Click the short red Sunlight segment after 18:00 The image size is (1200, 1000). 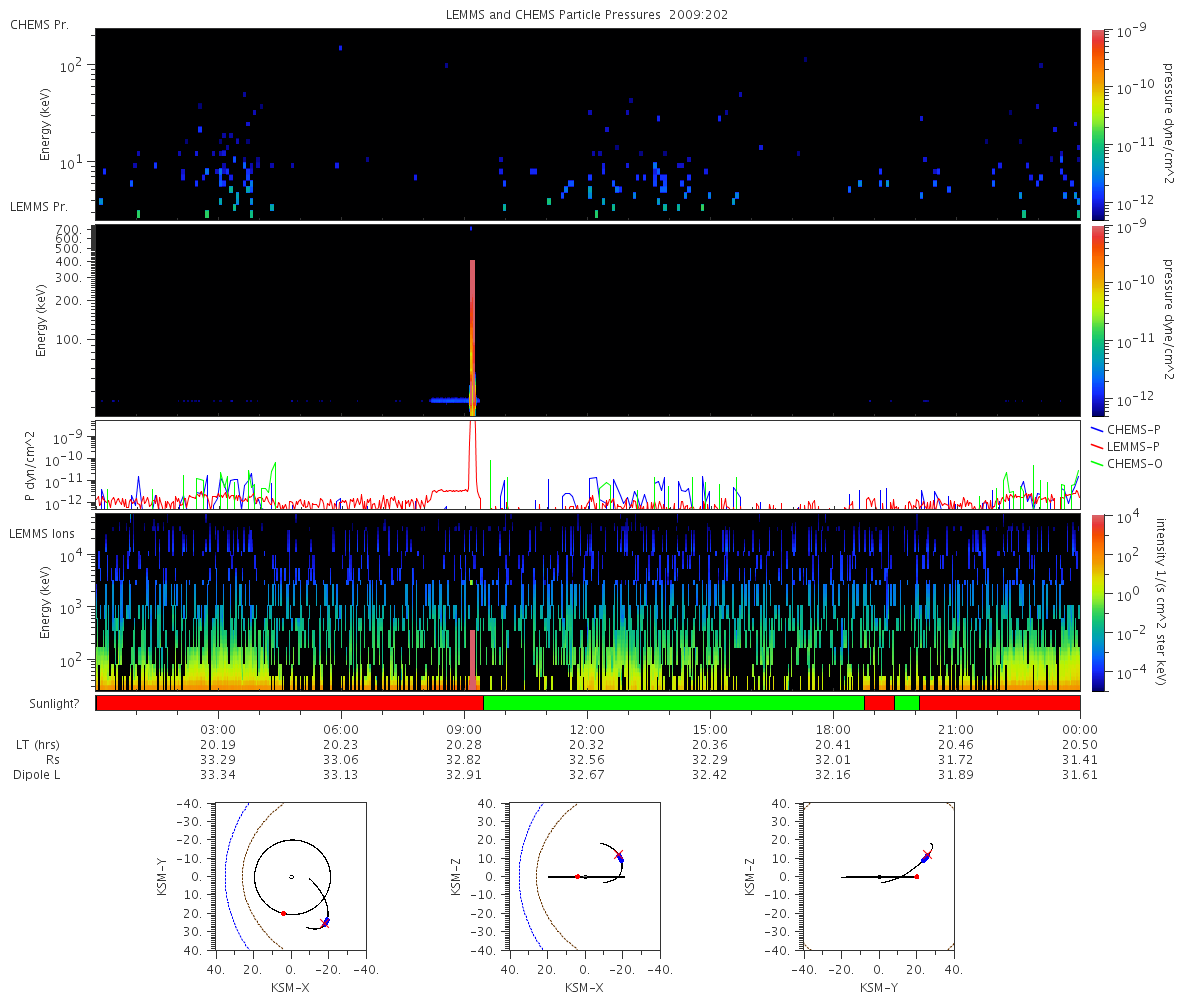[x=879, y=703]
